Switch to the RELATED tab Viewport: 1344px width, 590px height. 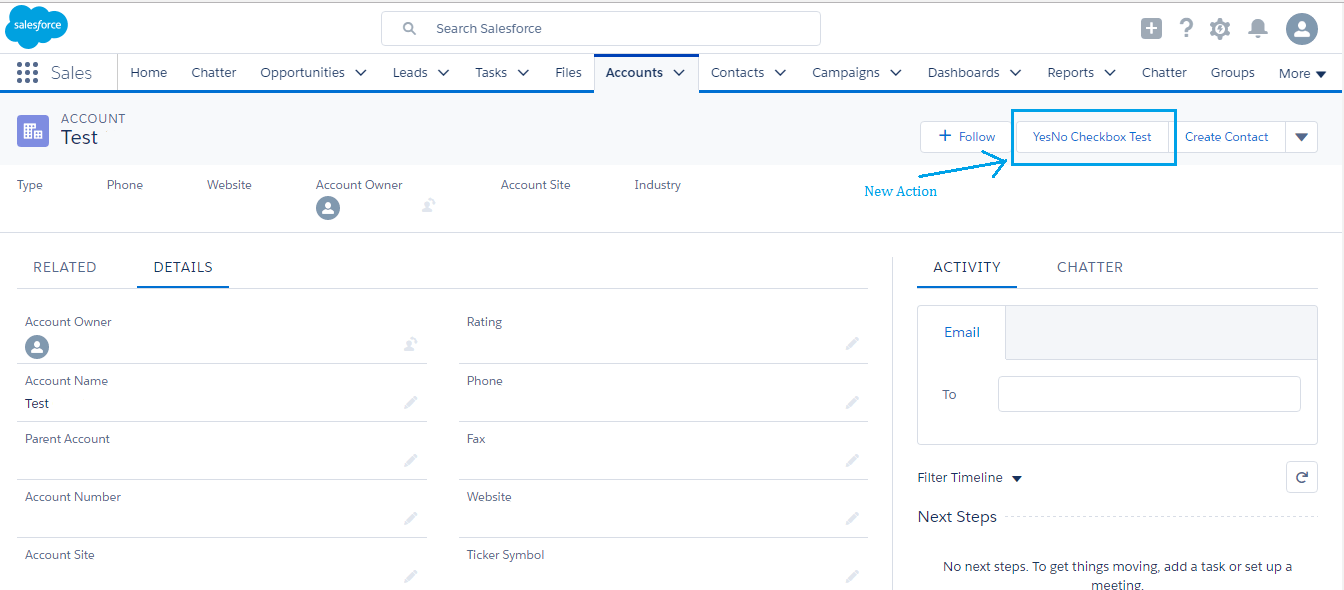[64, 267]
